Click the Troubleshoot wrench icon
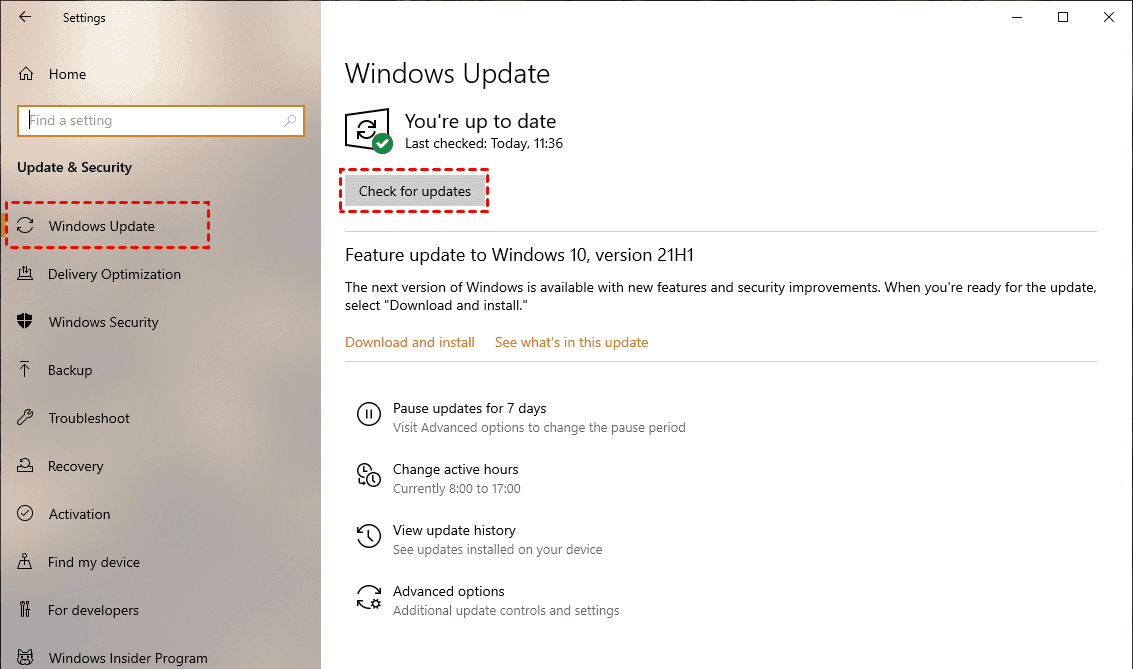The width and height of the screenshot is (1133, 669). pyautogui.click(x=26, y=418)
